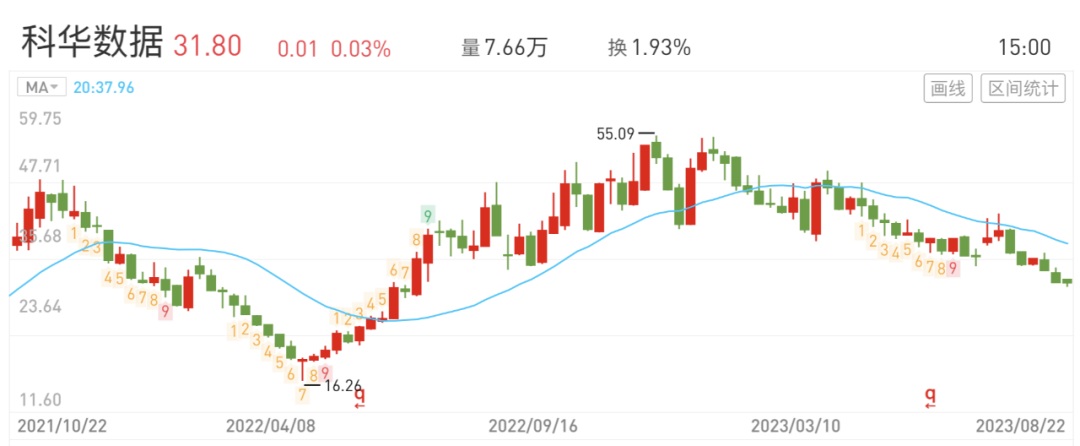Image resolution: width=1080 pixels, height=446 pixels.
Task: Click the current price 31.80
Action: click(x=207, y=47)
